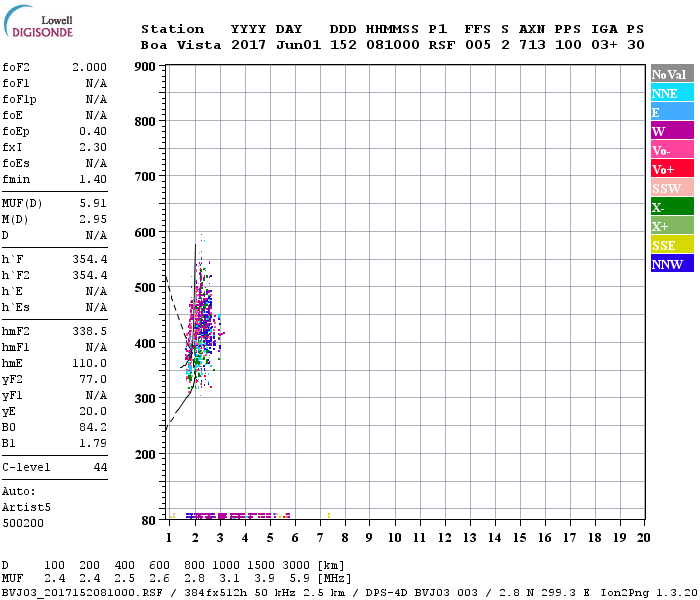Screen dimensions: 700x600
Task: Click the C-level value 44
Action: pyautogui.click(x=100, y=467)
